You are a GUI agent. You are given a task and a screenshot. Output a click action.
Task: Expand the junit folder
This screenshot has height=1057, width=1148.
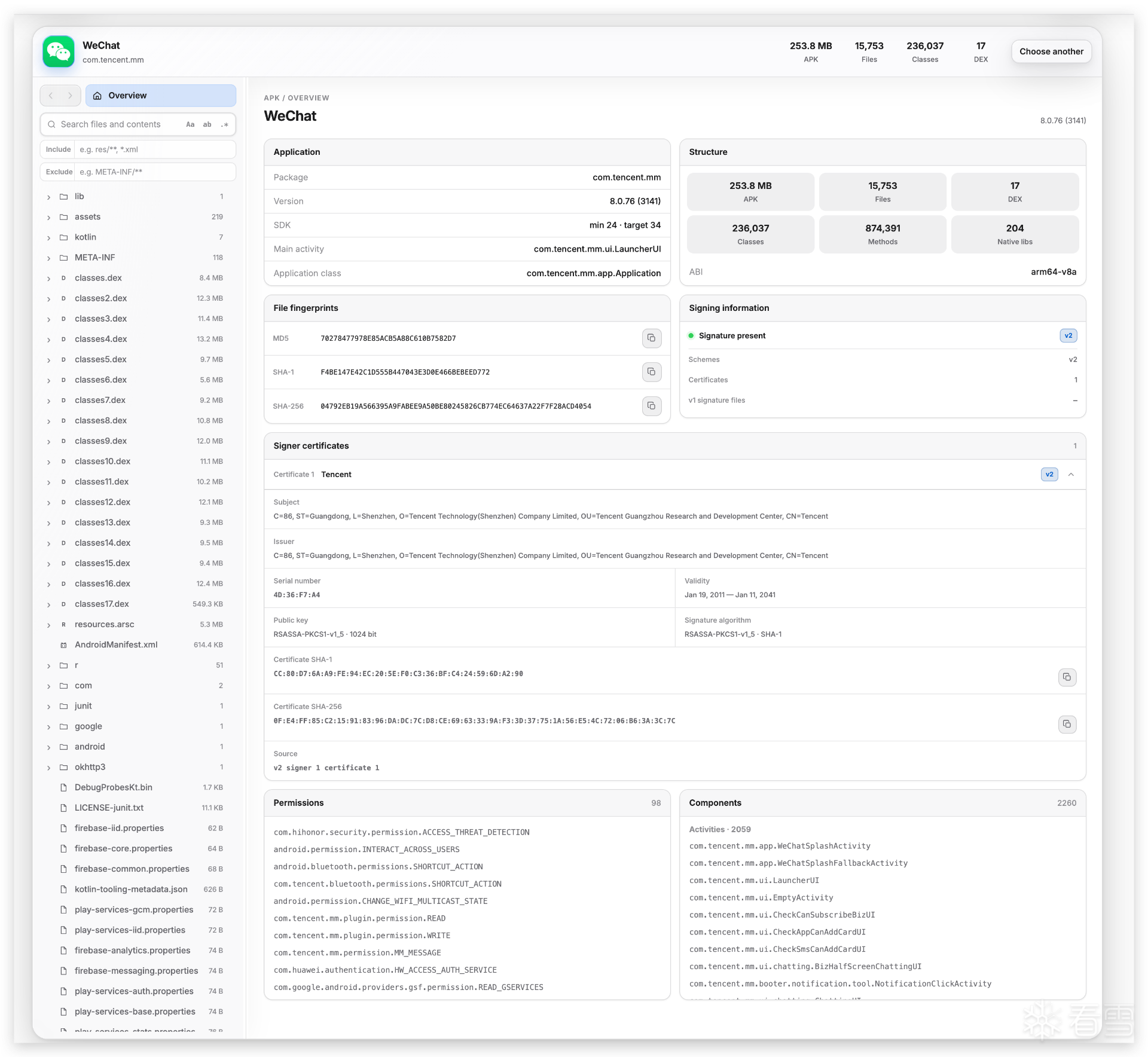click(48, 706)
